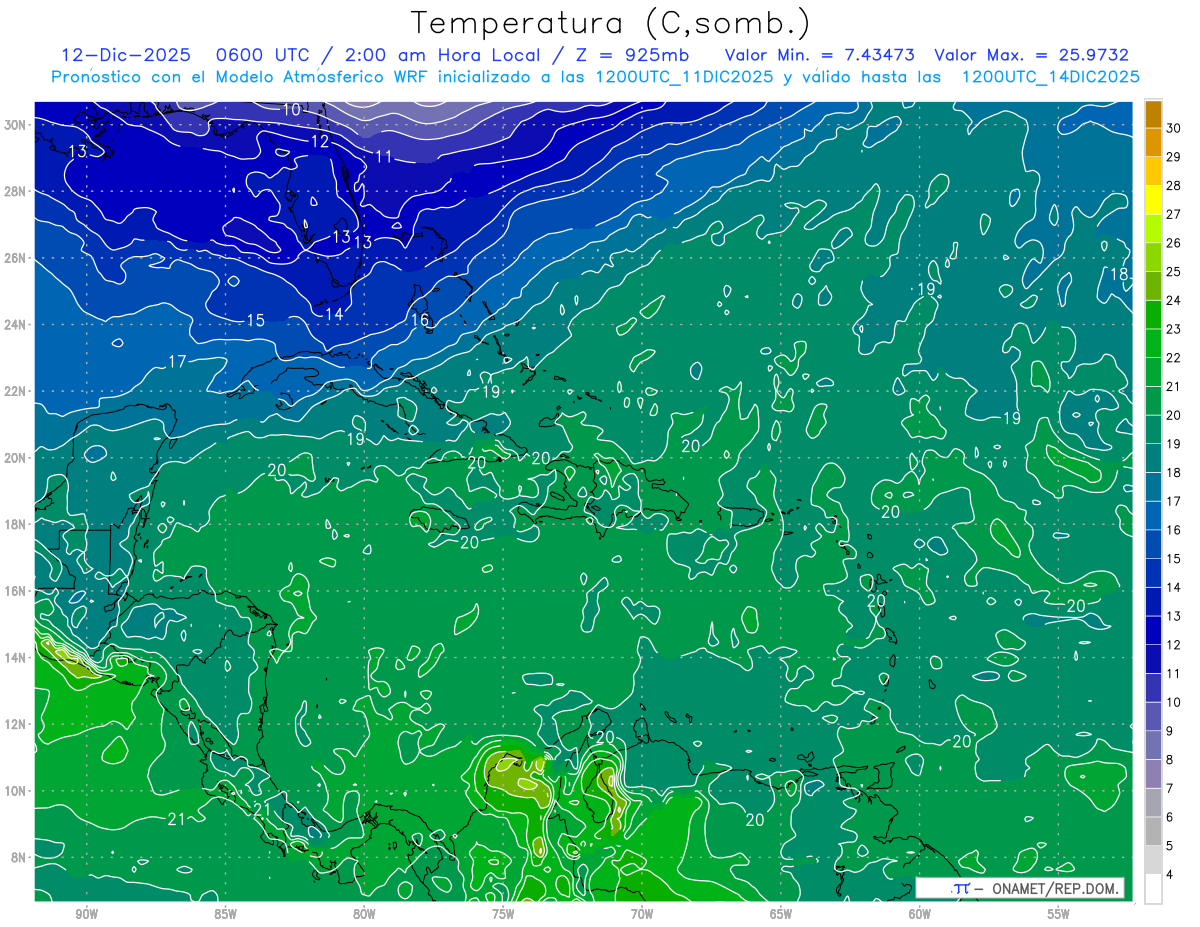Click the colorbar tick label 4

coord(1170,875)
